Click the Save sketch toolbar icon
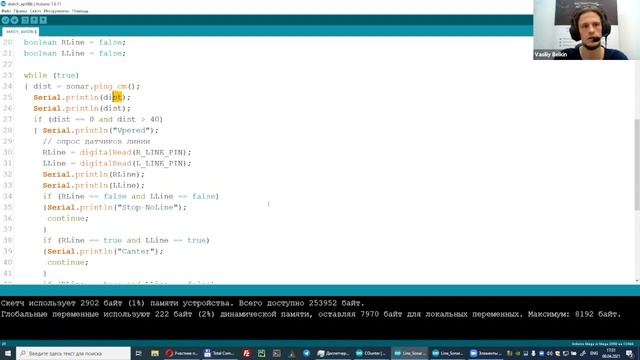Image resolution: width=640 pixels, height=360 pixels. point(43,20)
